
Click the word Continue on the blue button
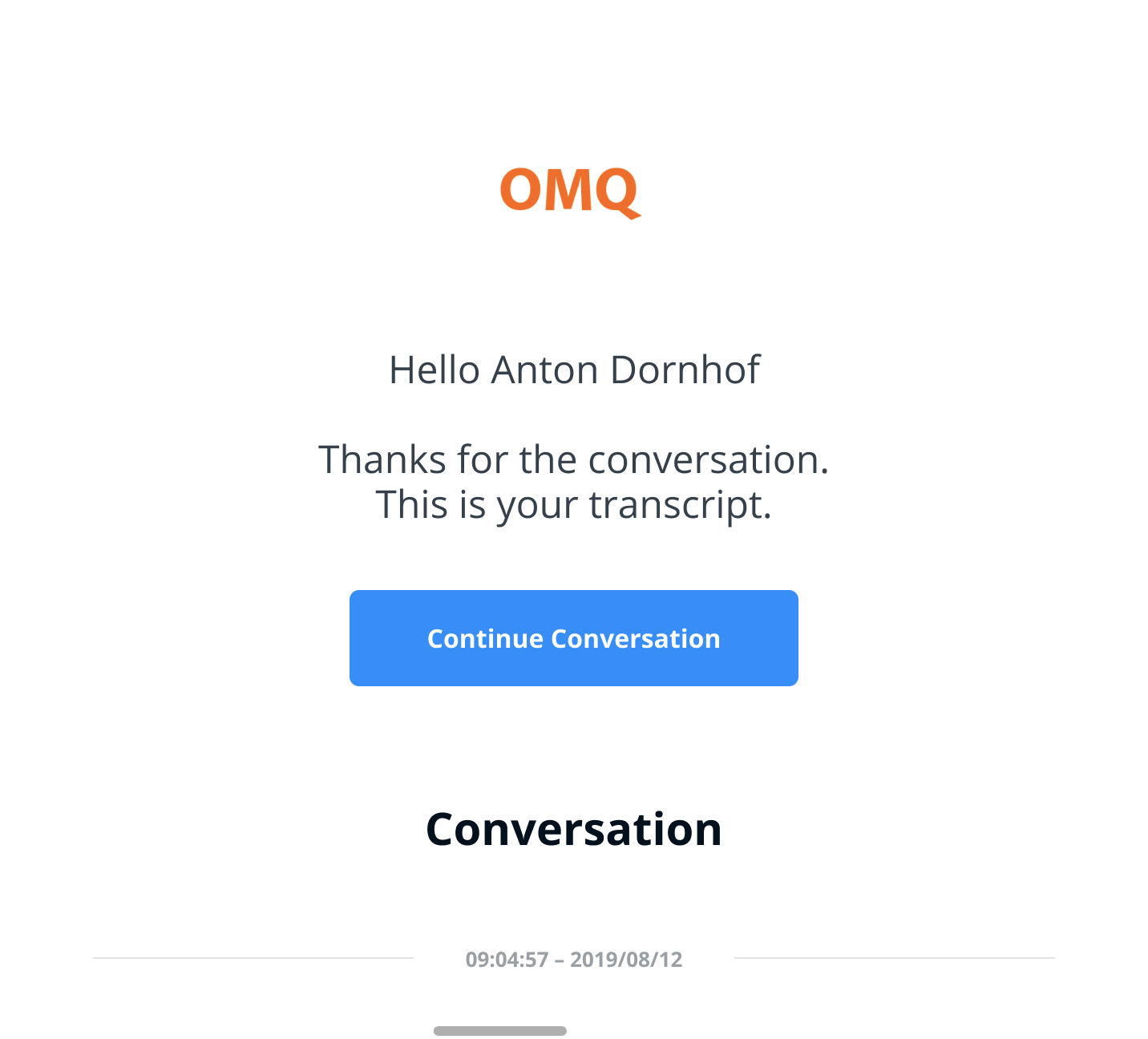[485, 639]
